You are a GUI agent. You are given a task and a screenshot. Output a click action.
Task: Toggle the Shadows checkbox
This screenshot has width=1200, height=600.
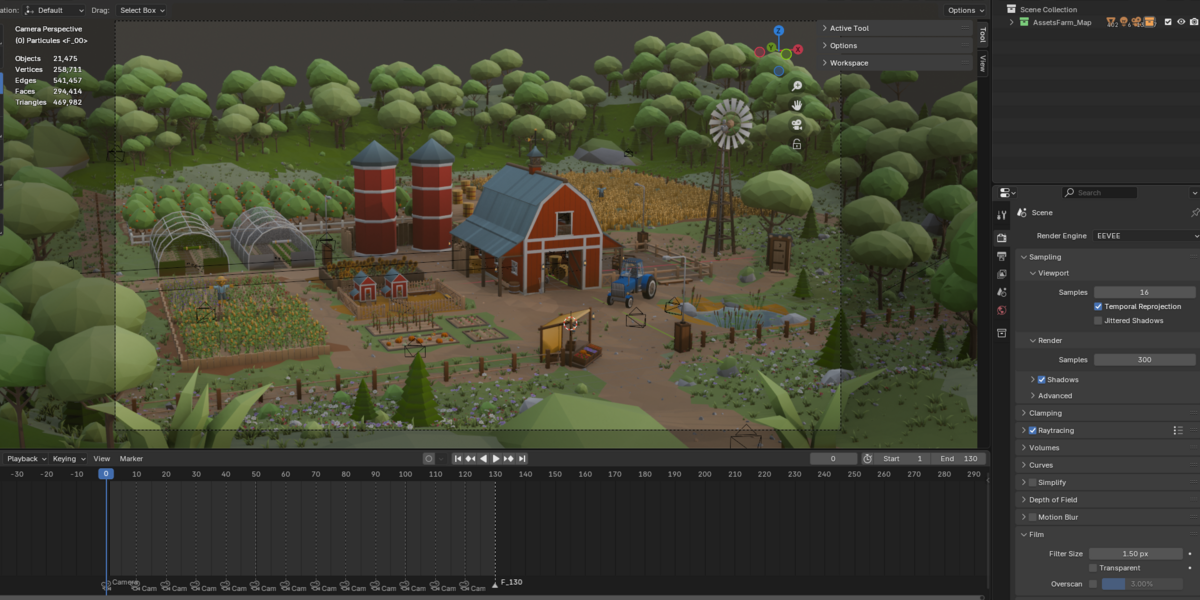click(x=1042, y=380)
